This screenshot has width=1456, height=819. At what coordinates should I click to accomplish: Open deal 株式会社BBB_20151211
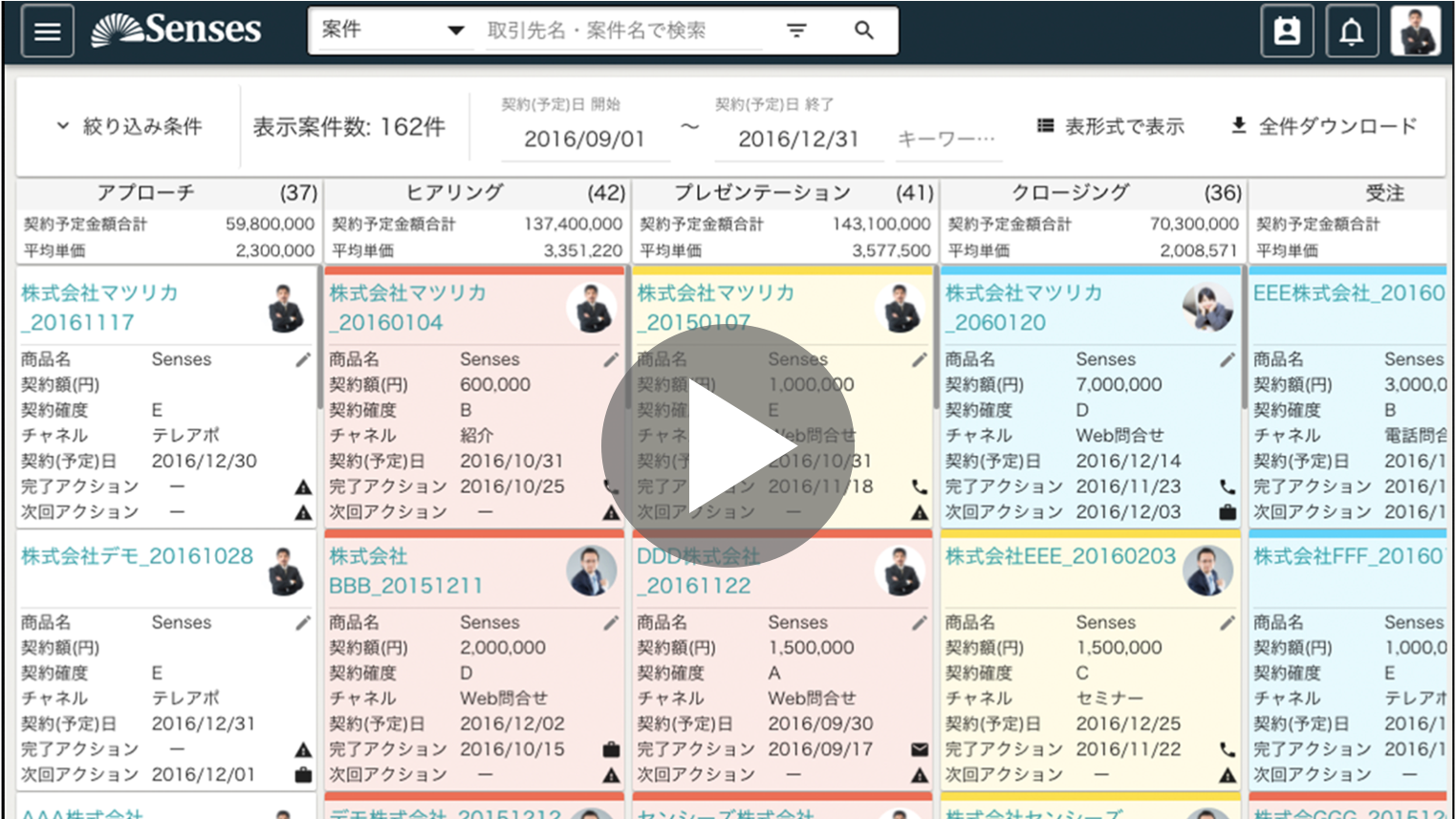pyautogui.click(x=405, y=571)
